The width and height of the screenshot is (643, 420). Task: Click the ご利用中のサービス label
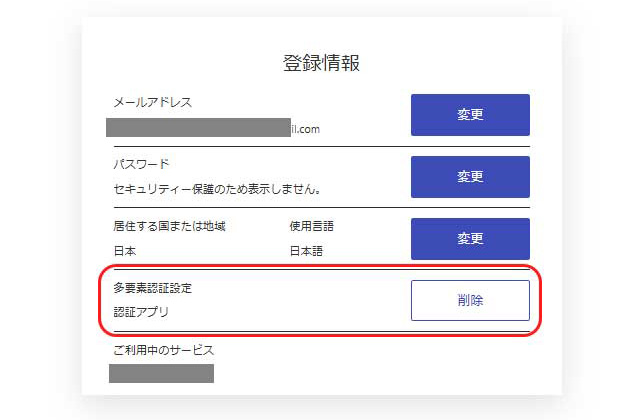[x=162, y=350]
